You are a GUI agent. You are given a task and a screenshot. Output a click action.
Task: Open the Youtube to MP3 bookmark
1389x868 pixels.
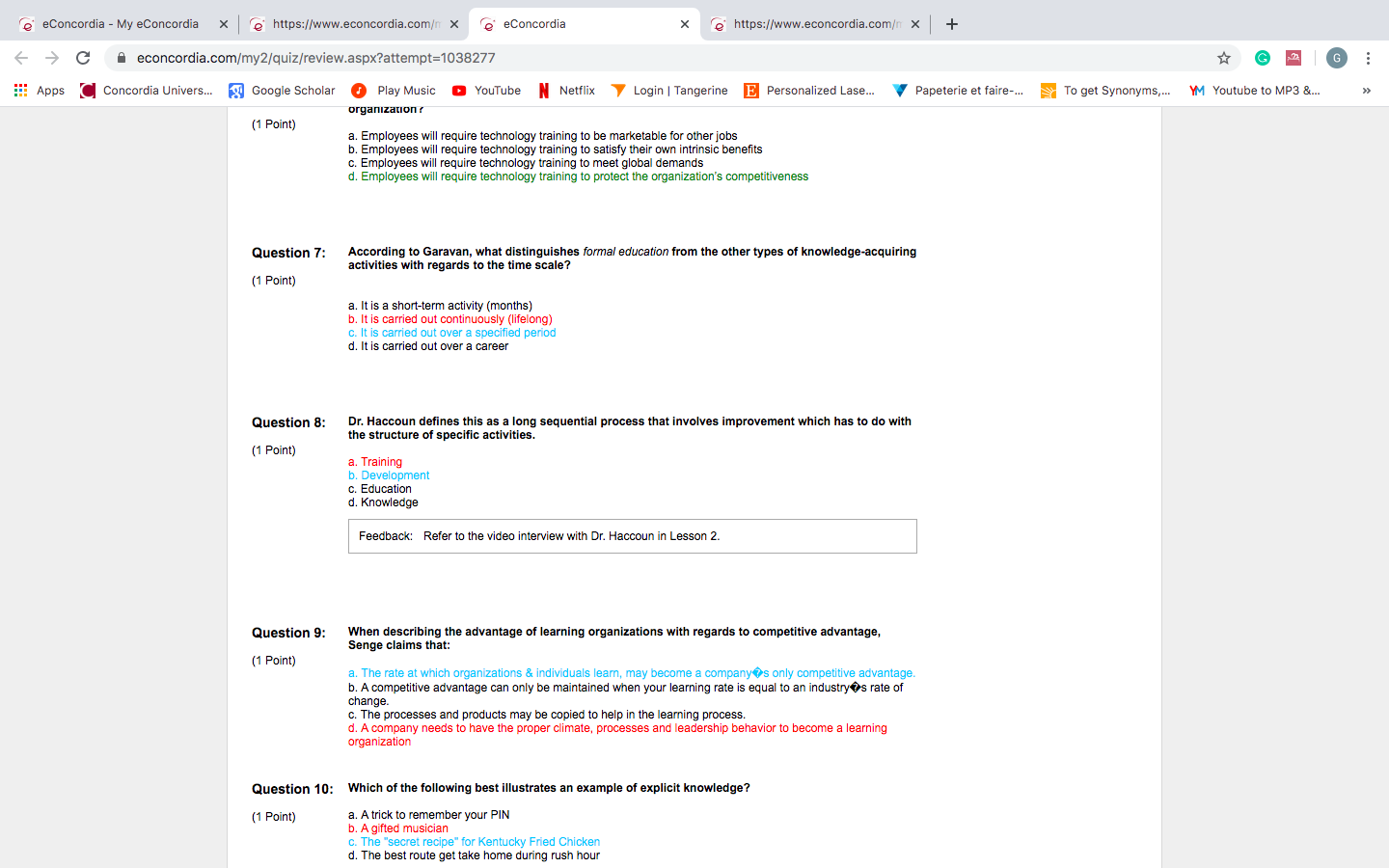1255,91
